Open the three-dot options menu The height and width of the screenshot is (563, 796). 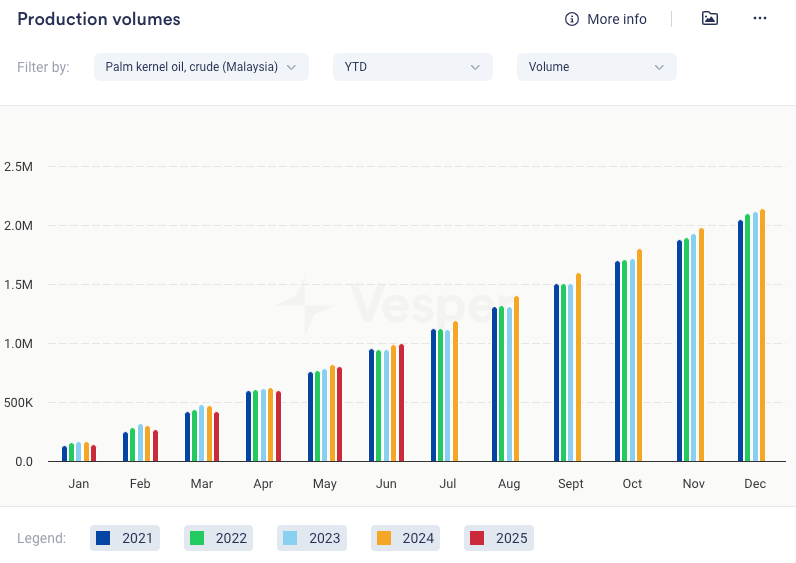pyautogui.click(x=760, y=19)
